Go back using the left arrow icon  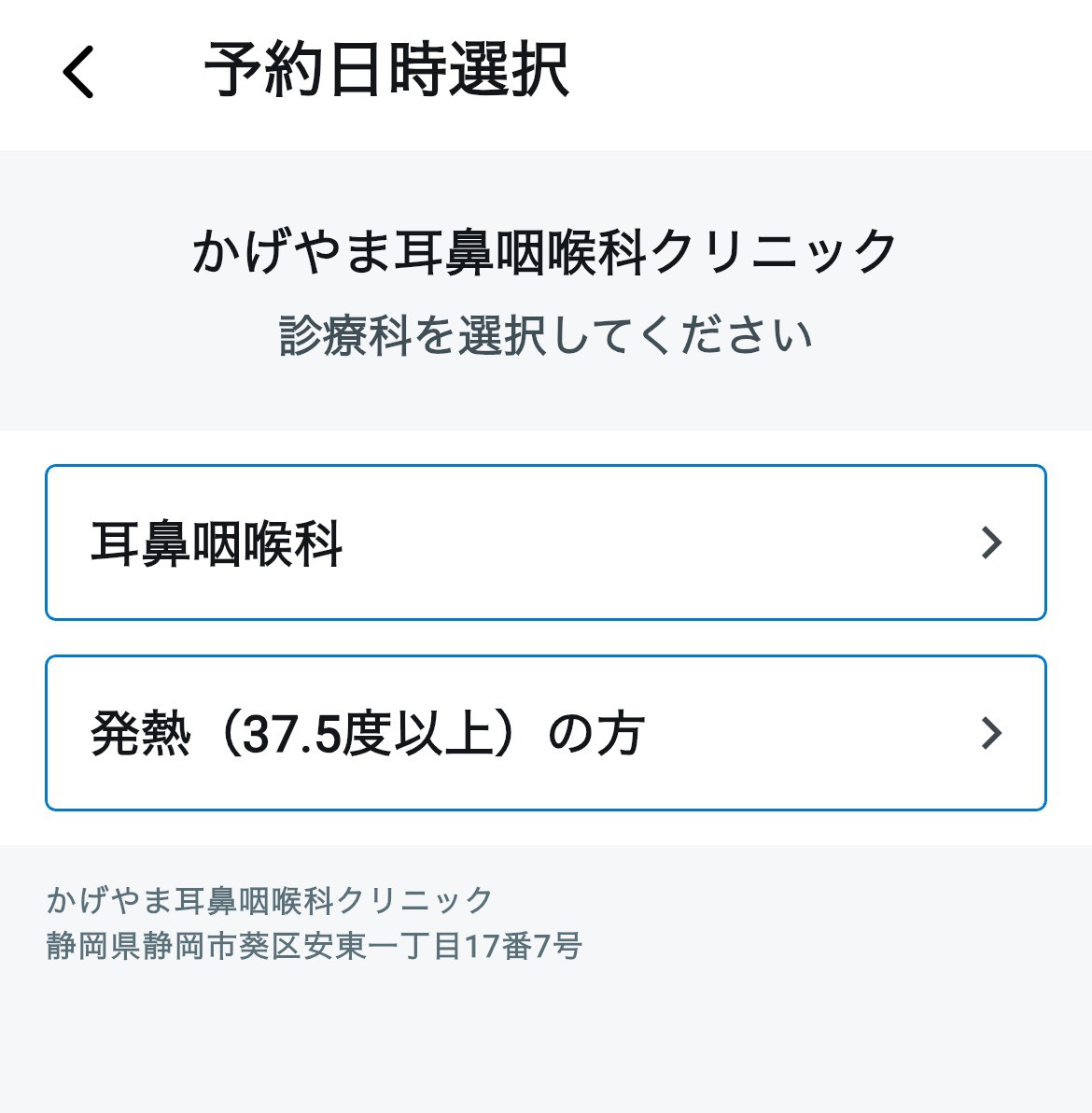click(x=78, y=71)
